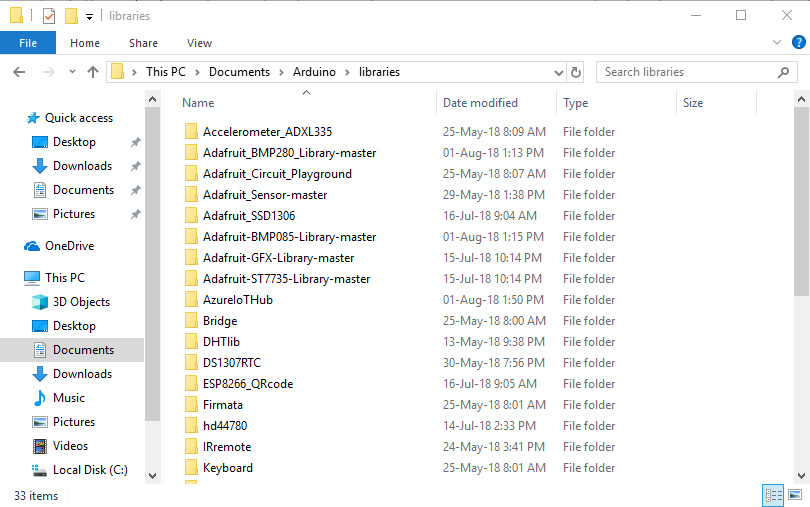This screenshot has height=507, width=810.
Task: Select the Adafruit_BMP280_Library-master folder icon
Action: 191,153
